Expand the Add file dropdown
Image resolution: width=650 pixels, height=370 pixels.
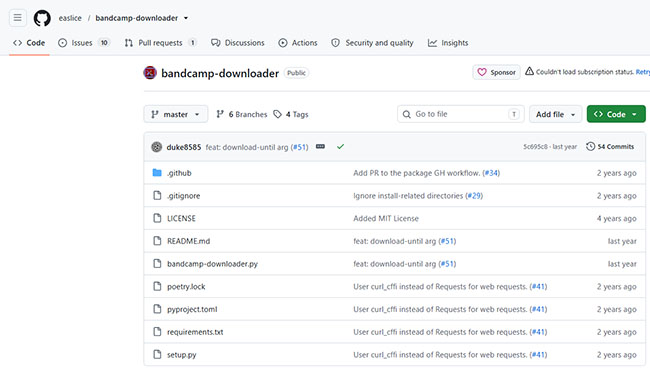click(555, 114)
